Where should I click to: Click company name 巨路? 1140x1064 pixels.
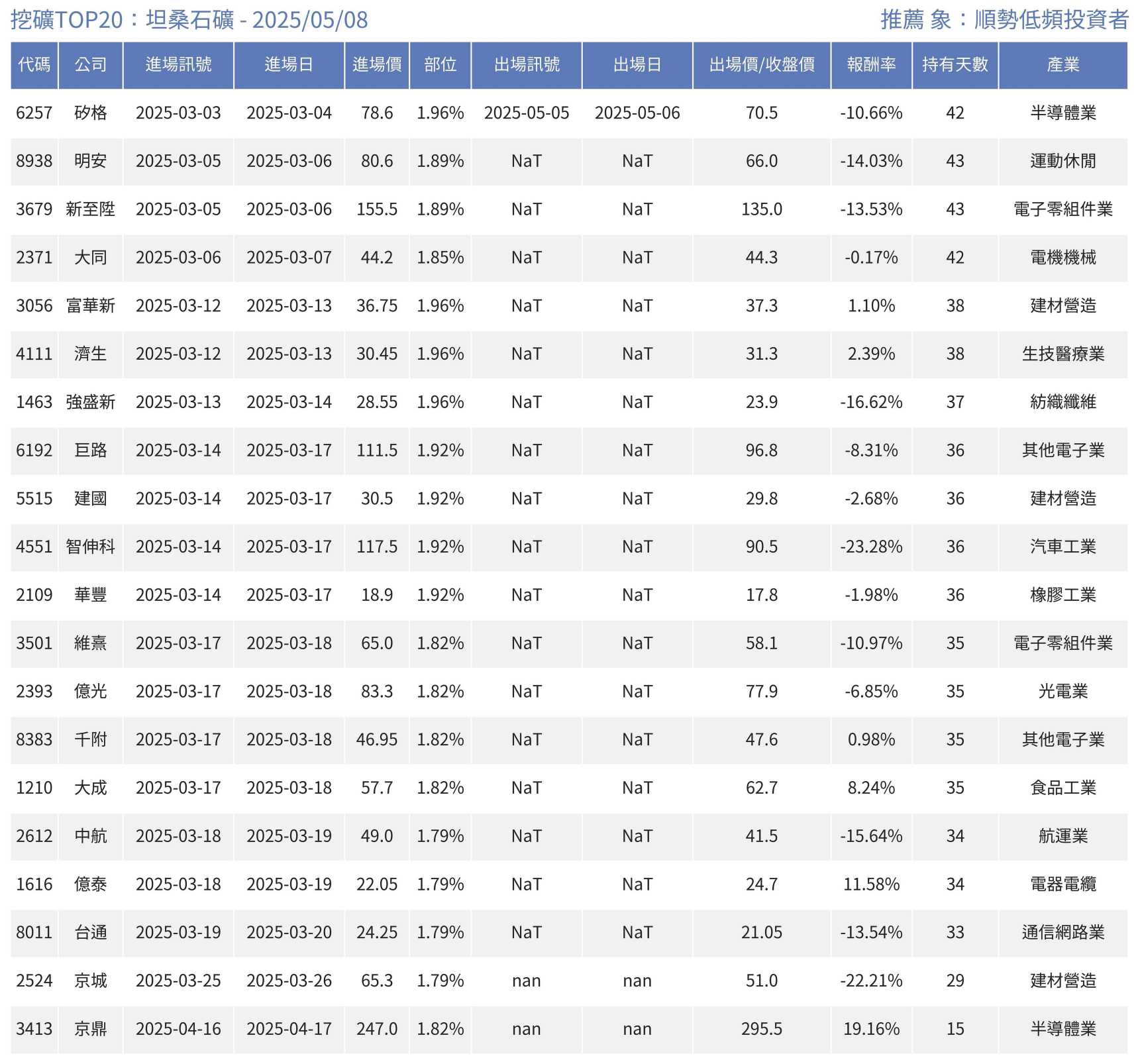click(x=91, y=451)
